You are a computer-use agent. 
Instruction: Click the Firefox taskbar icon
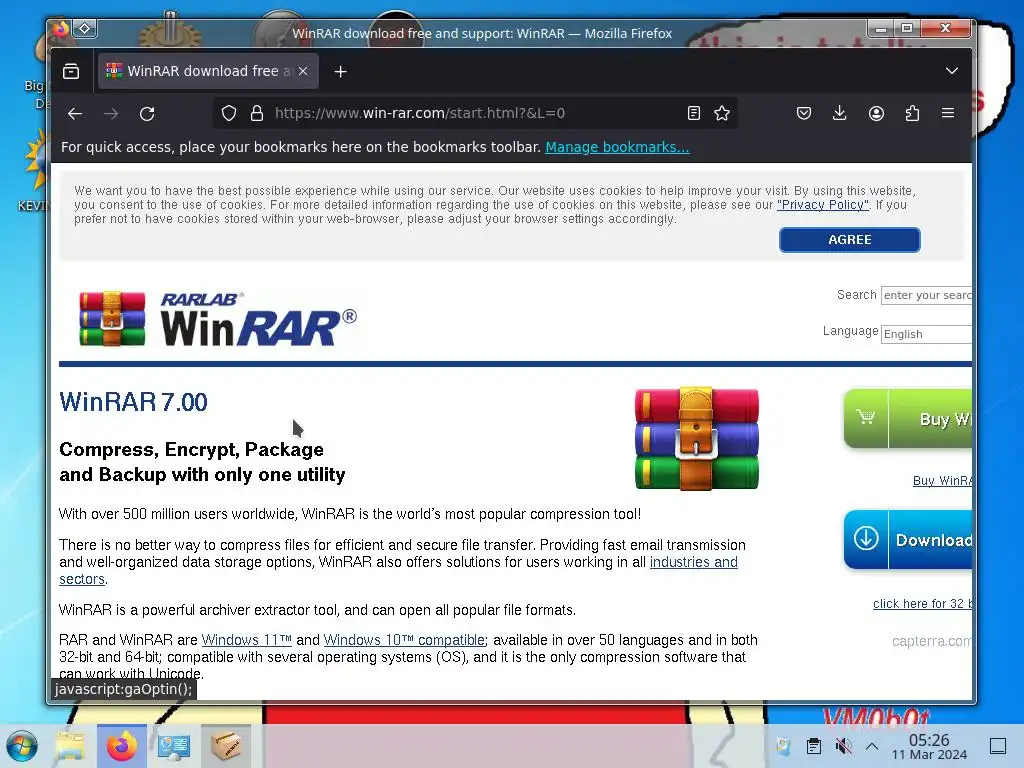coord(122,746)
